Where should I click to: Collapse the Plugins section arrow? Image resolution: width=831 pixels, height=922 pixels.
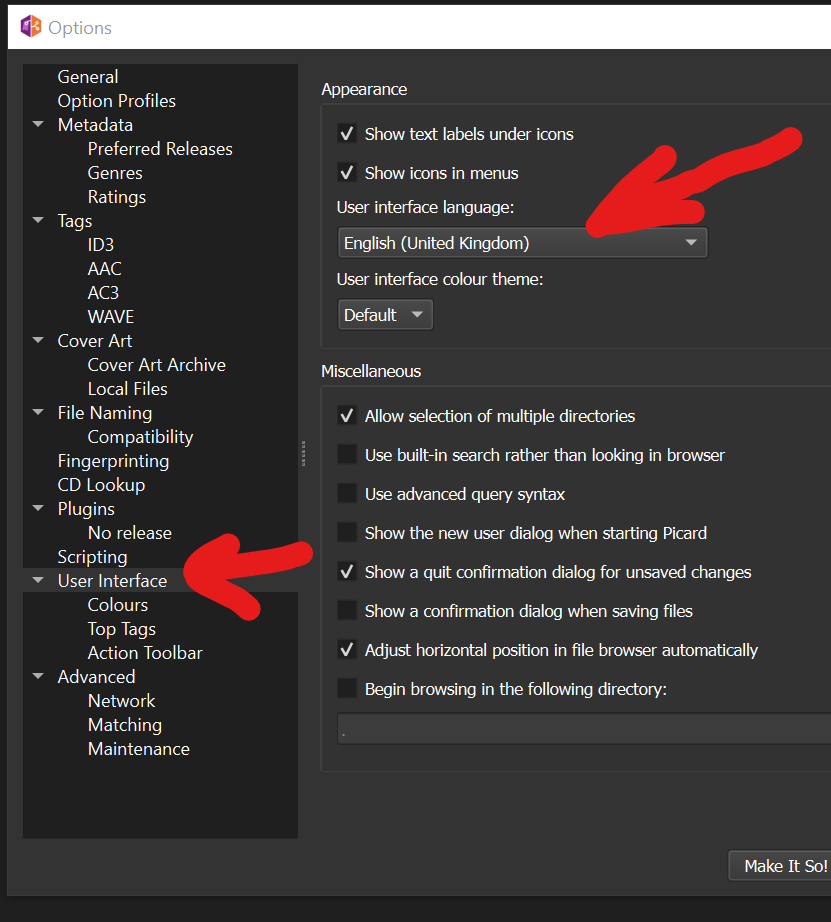point(38,509)
